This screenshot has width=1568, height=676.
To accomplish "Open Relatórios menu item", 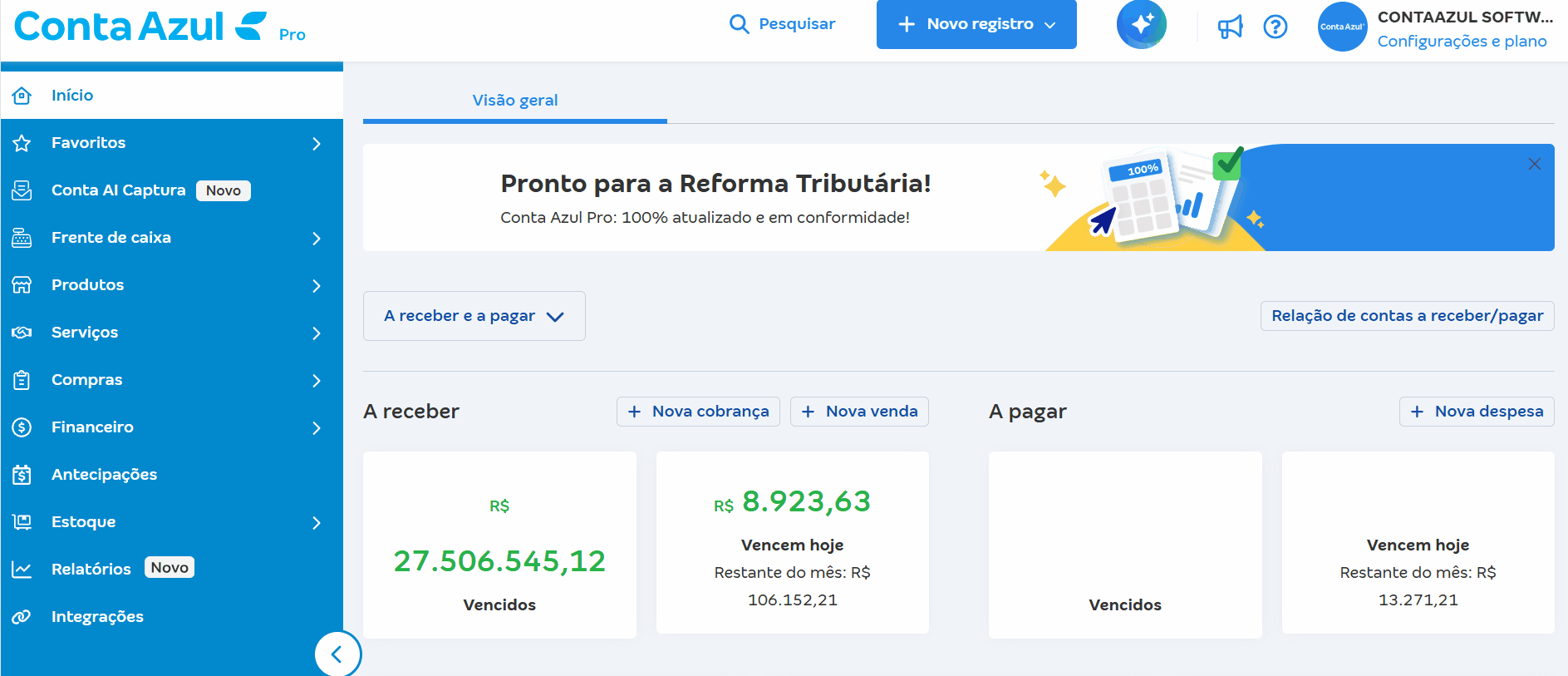I will pyautogui.click(x=172, y=570).
